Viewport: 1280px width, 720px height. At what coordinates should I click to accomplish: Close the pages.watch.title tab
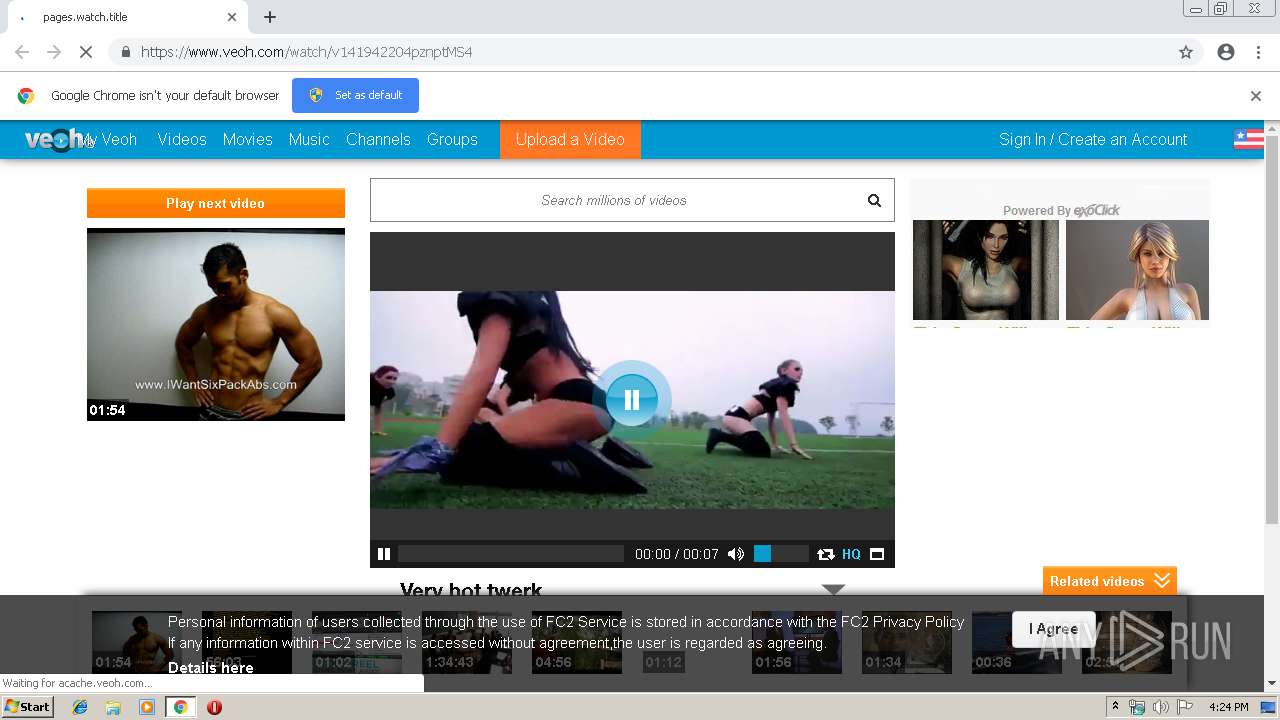[232, 17]
